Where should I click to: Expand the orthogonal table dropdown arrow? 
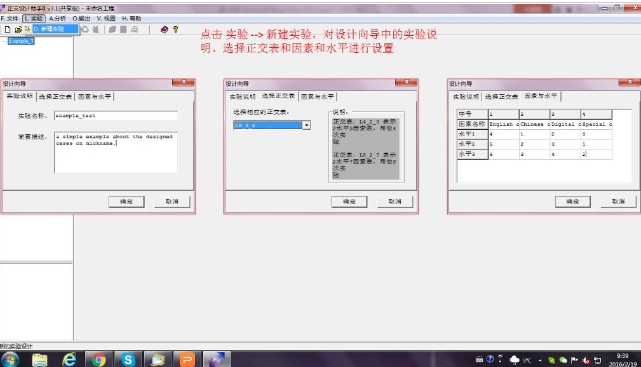[306, 125]
